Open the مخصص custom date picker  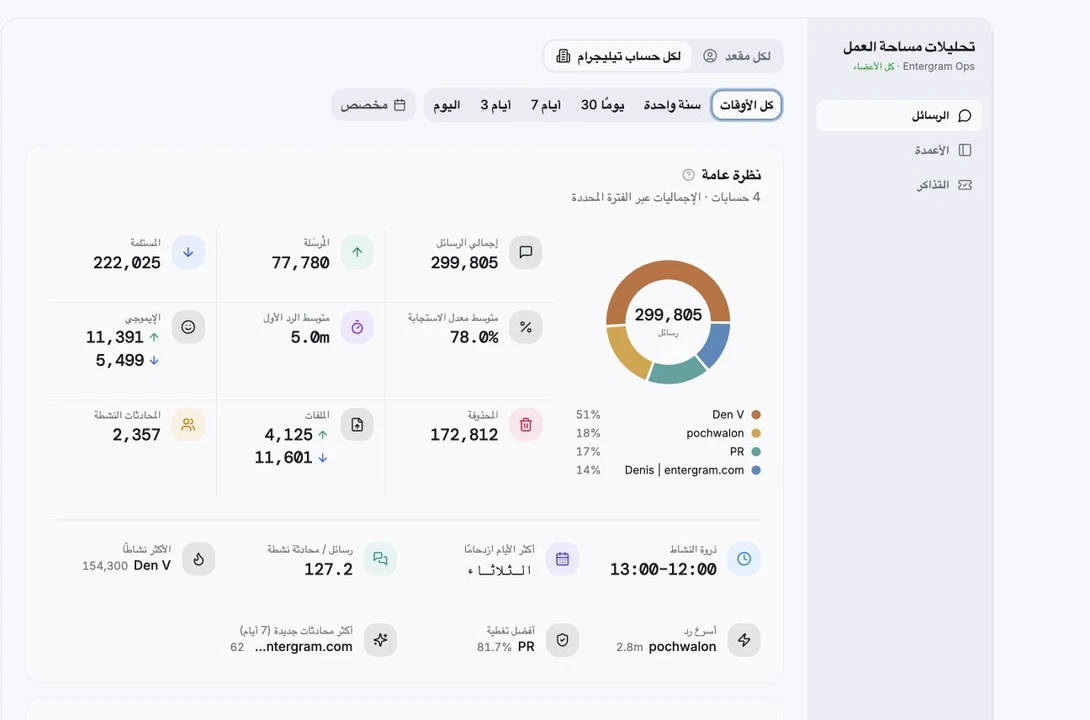(x=373, y=105)
